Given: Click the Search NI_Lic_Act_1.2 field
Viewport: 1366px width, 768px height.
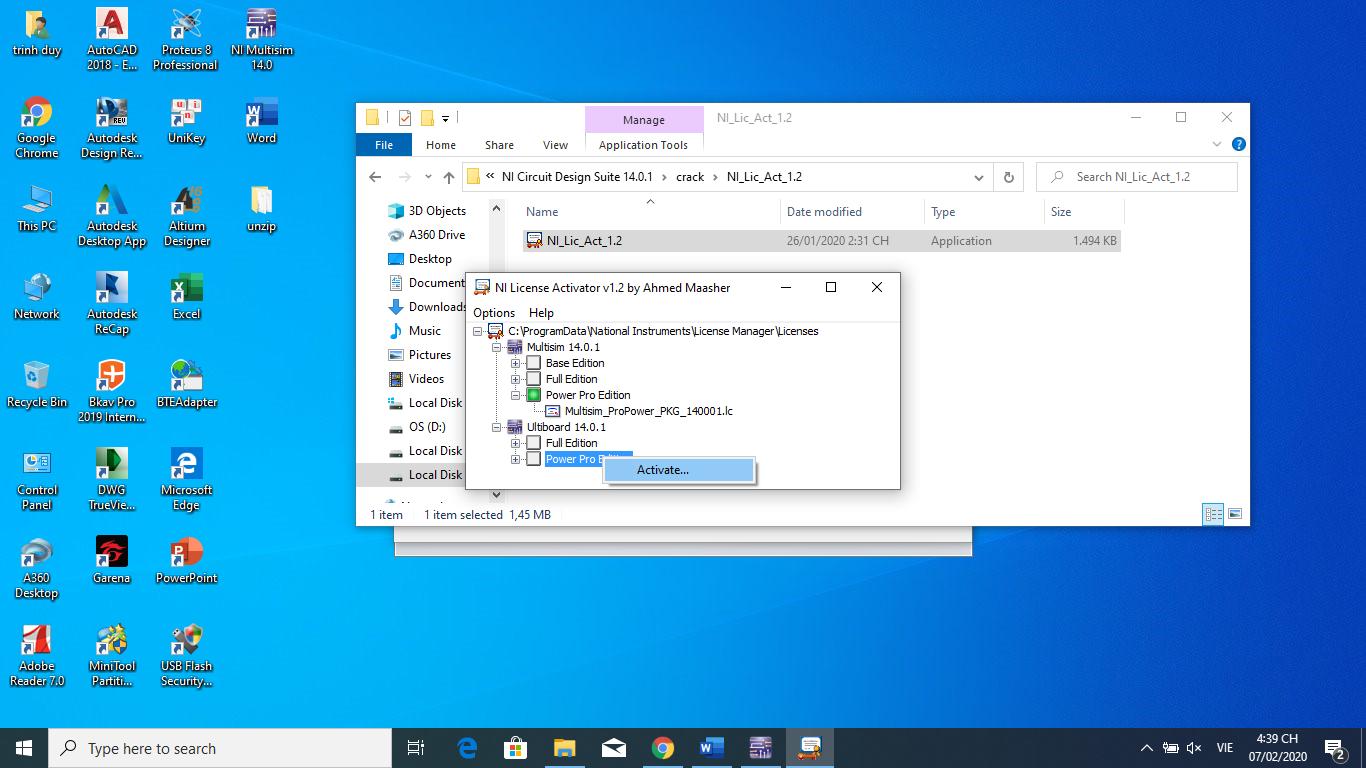Looking at the screenshot, I should point(1137,177).
